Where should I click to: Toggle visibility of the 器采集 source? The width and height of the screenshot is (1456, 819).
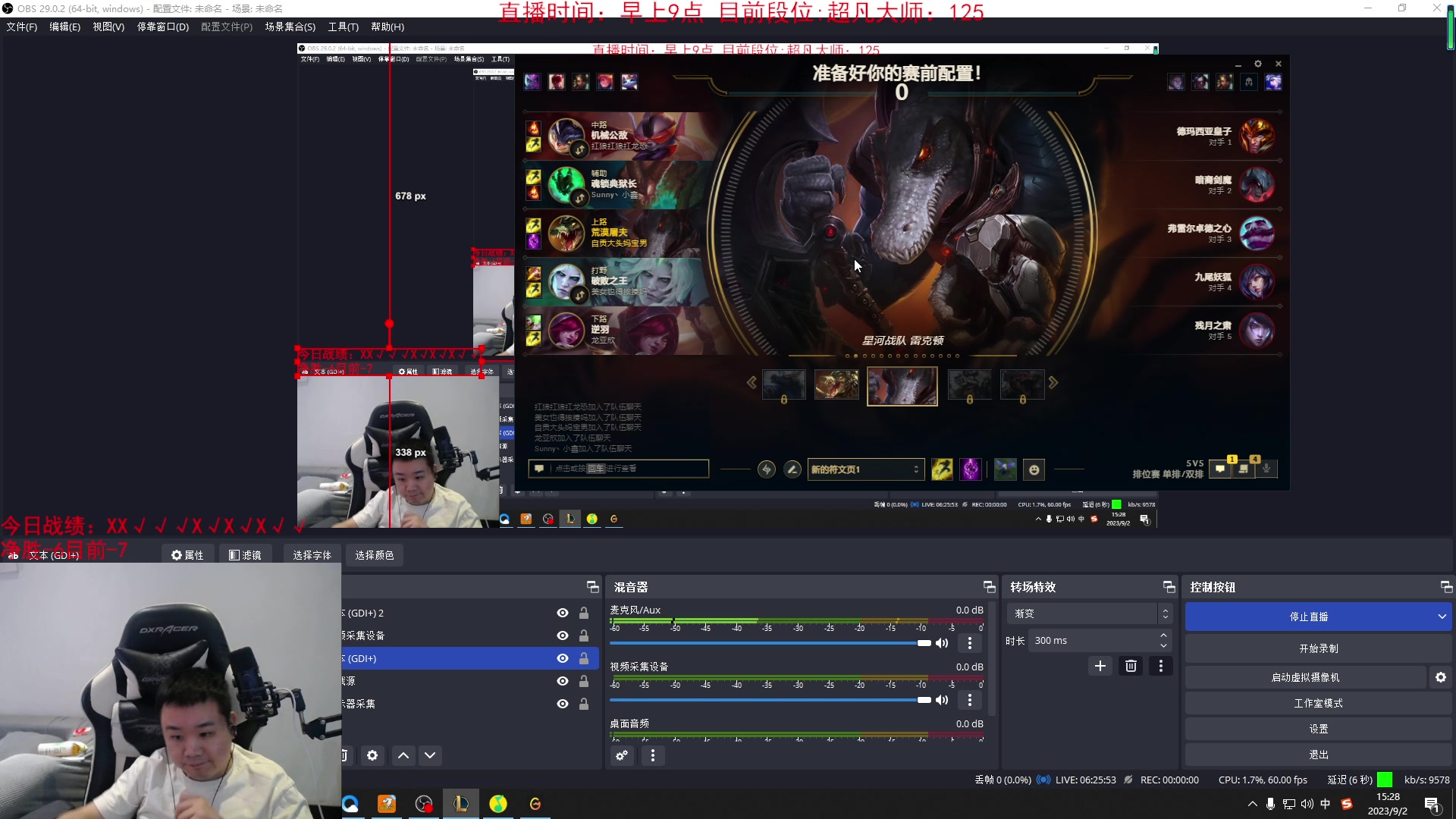[563, 704]
